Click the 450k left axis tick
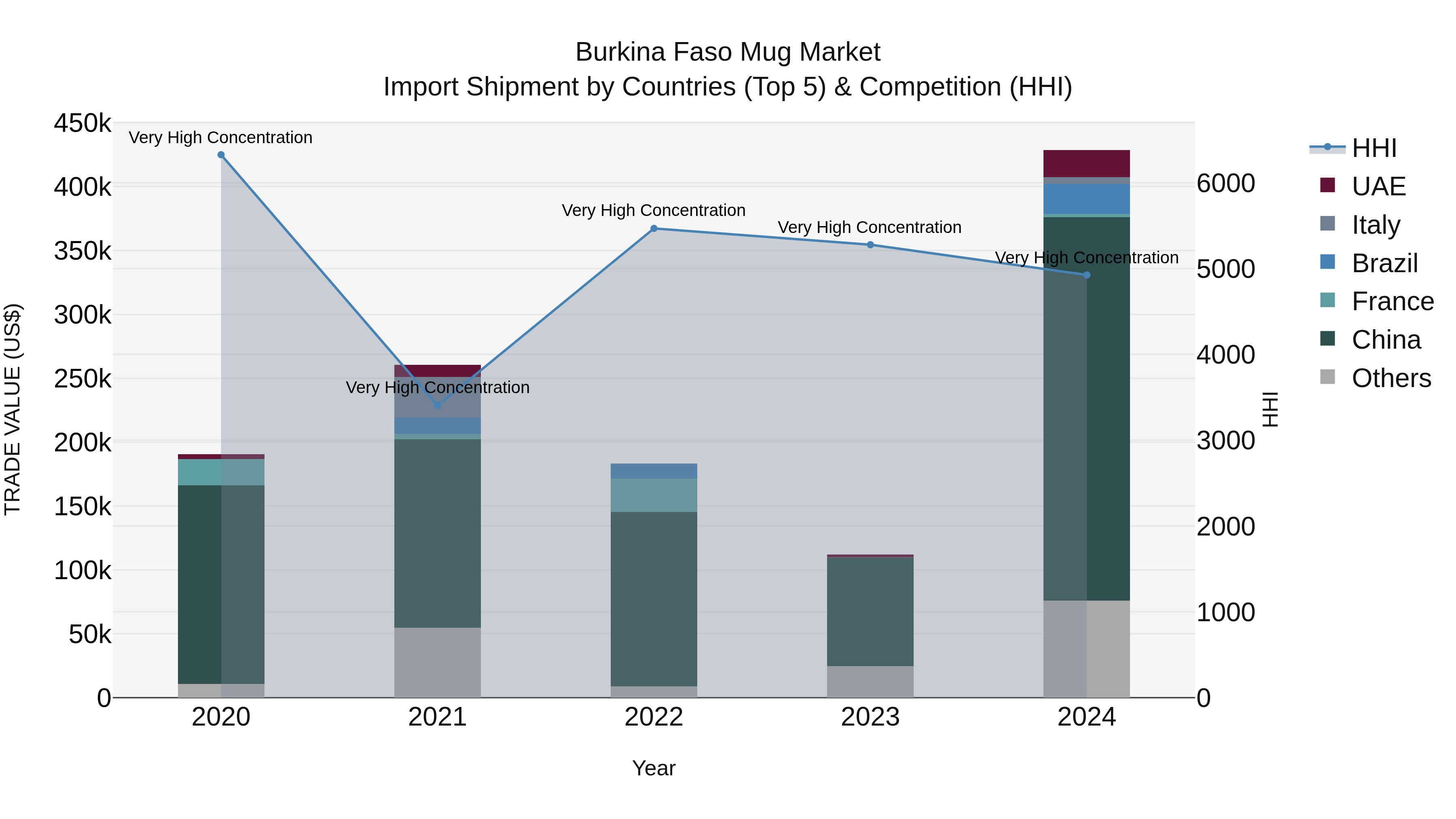Viewport: 1456px width, 819px height. point(83,123)
